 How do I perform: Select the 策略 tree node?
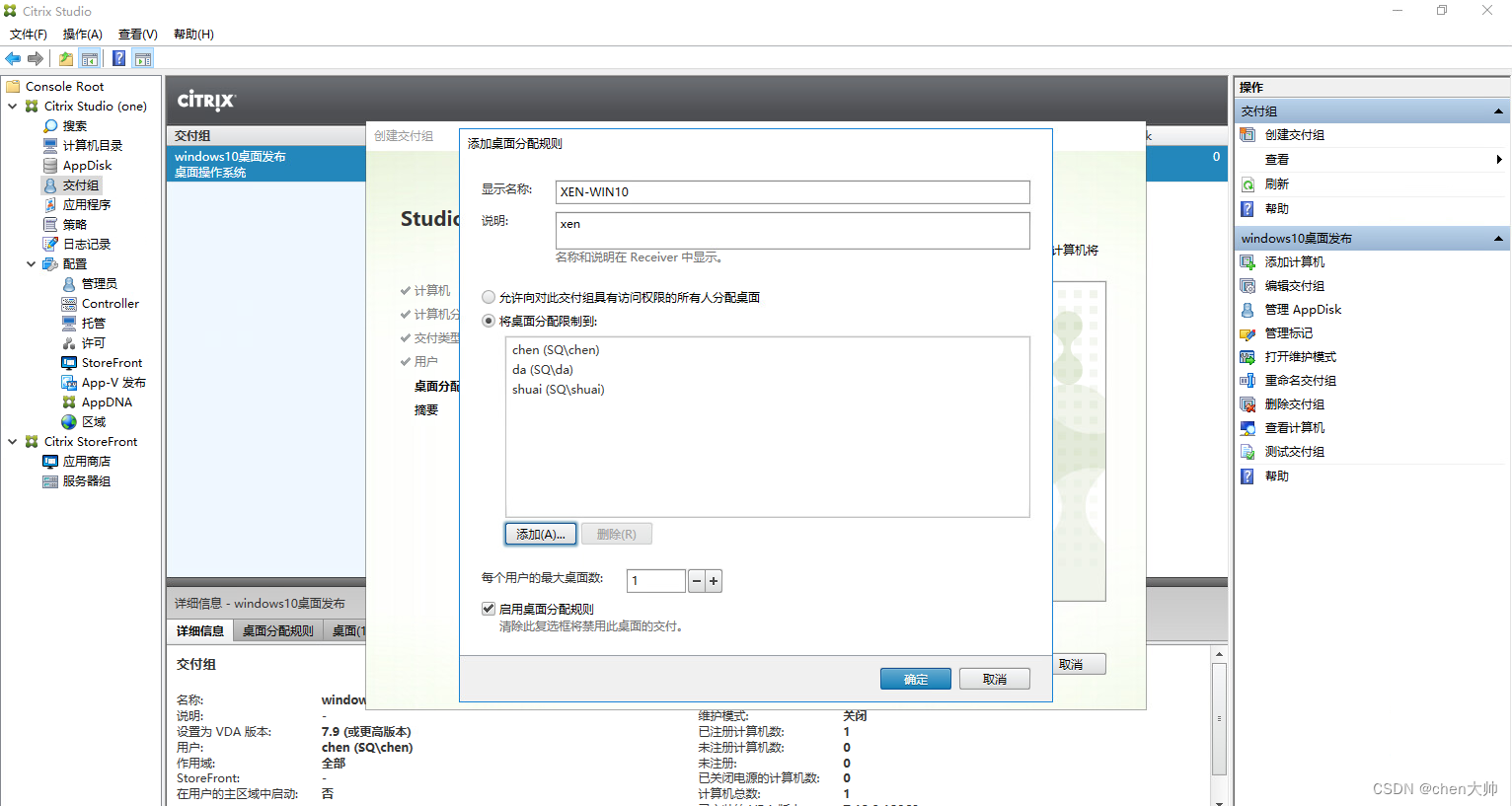[x=75, y=224]
